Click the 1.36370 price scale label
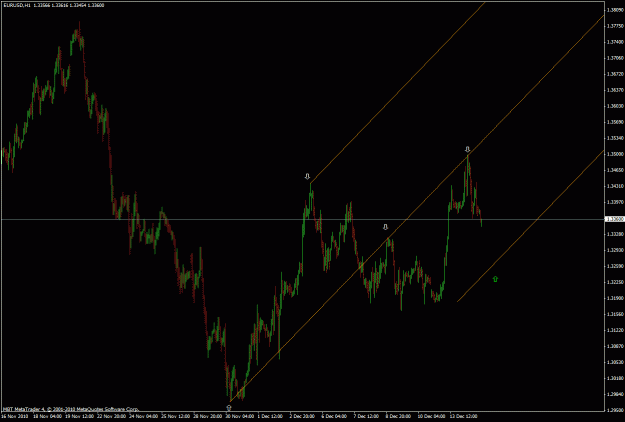The image size is (625, 422). point(615,90)
